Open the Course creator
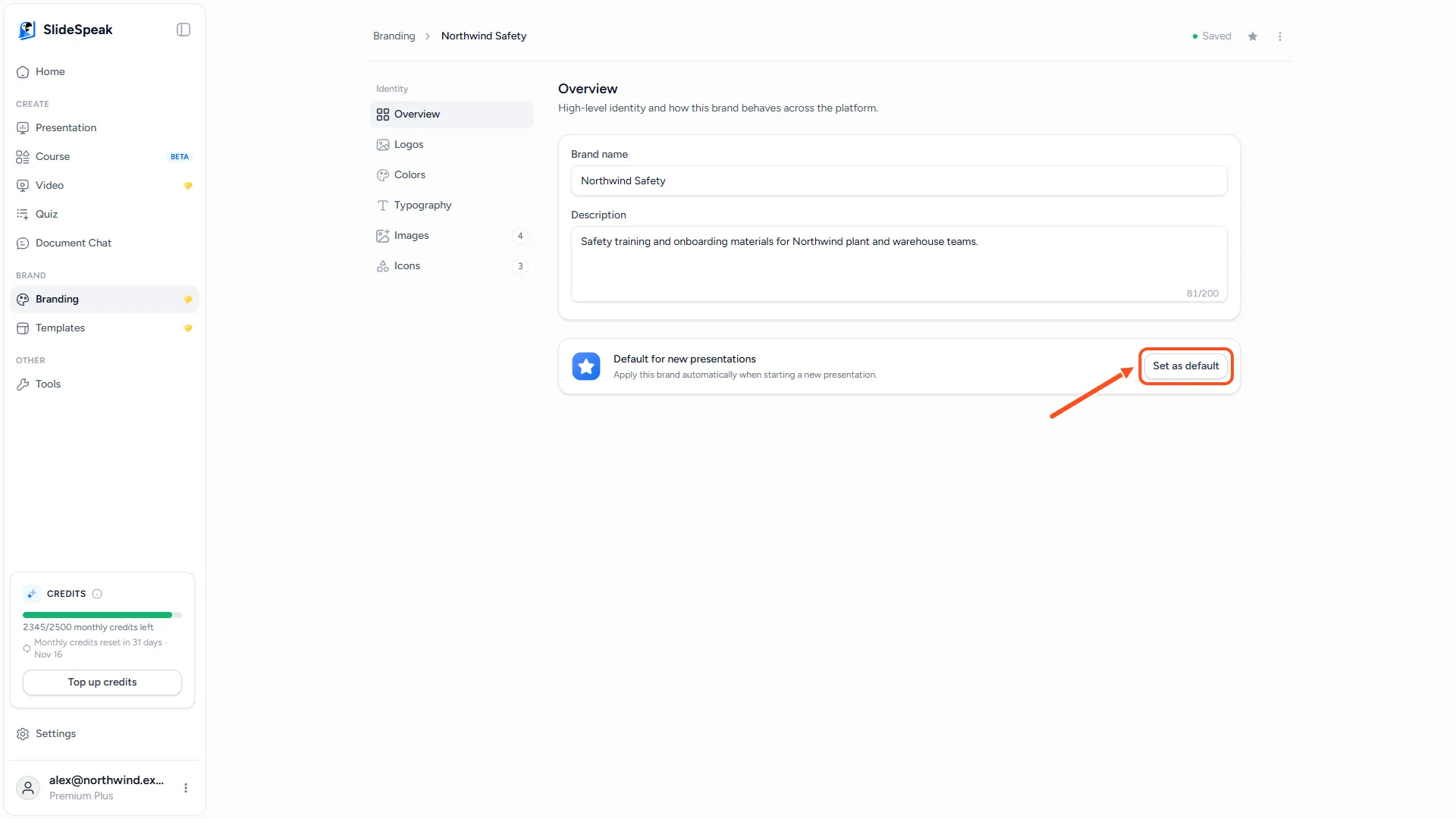The width and height of the screenshot is (1456, 819). pyautogui.click(x=105, y=156)
